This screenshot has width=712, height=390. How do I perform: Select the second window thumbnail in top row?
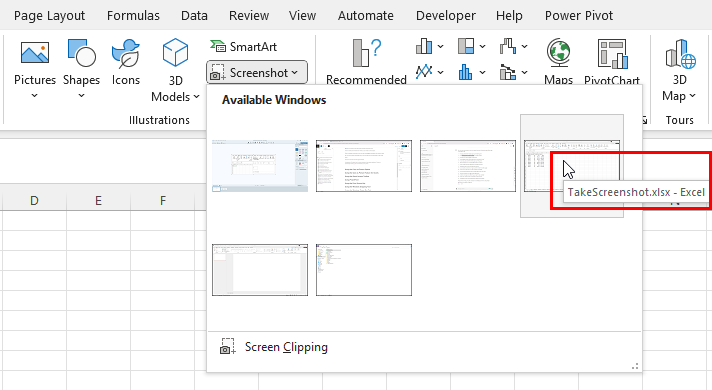pos(364,166)
